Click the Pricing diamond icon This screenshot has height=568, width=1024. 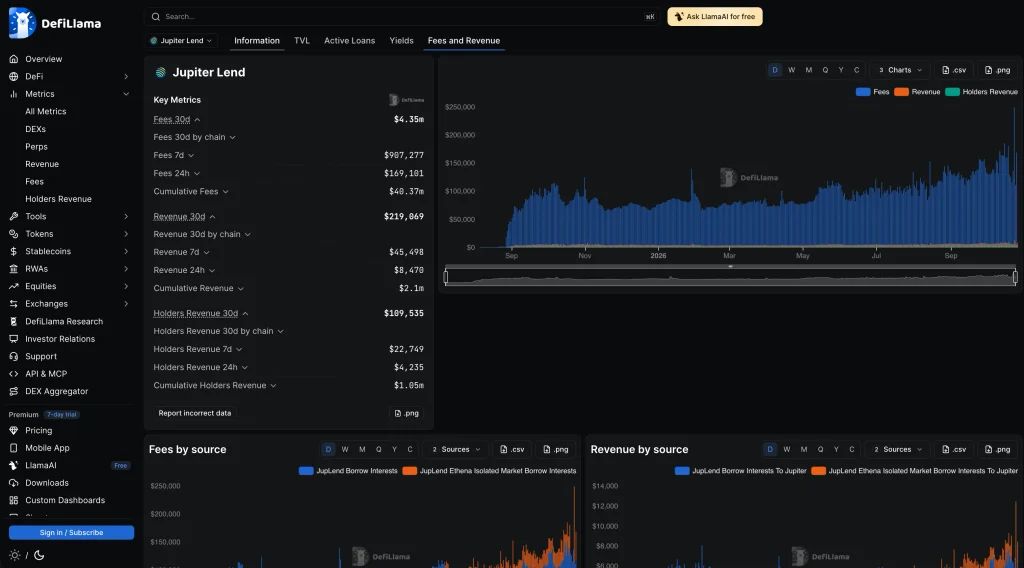(x=14, y=430)
